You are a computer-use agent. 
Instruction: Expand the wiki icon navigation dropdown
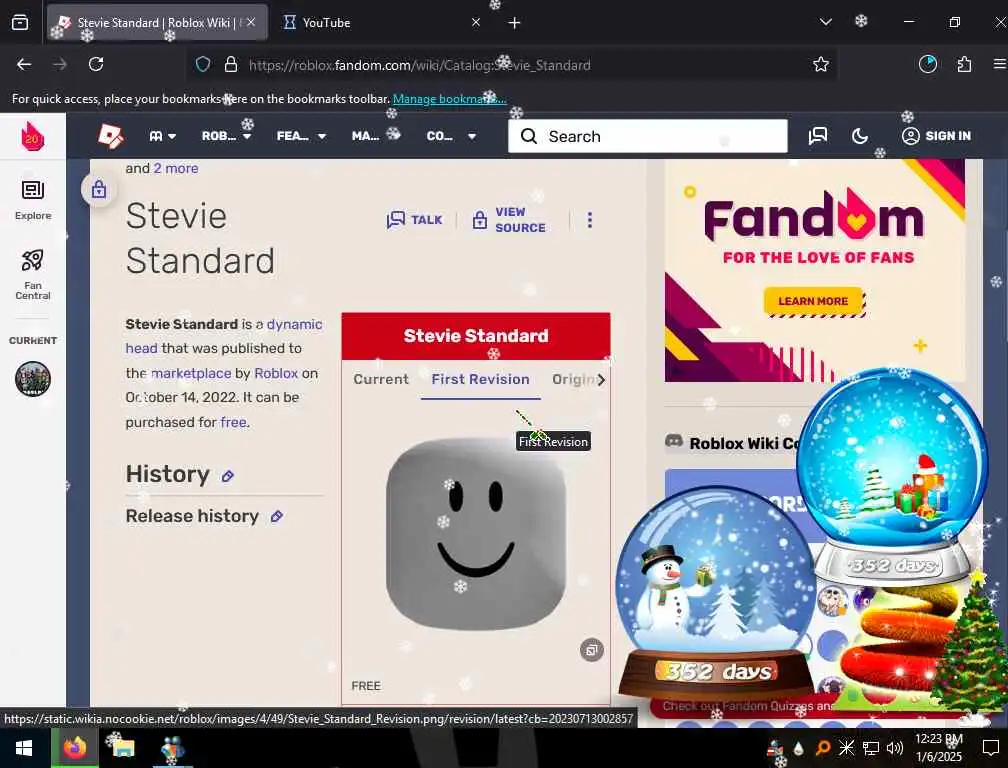163,136
